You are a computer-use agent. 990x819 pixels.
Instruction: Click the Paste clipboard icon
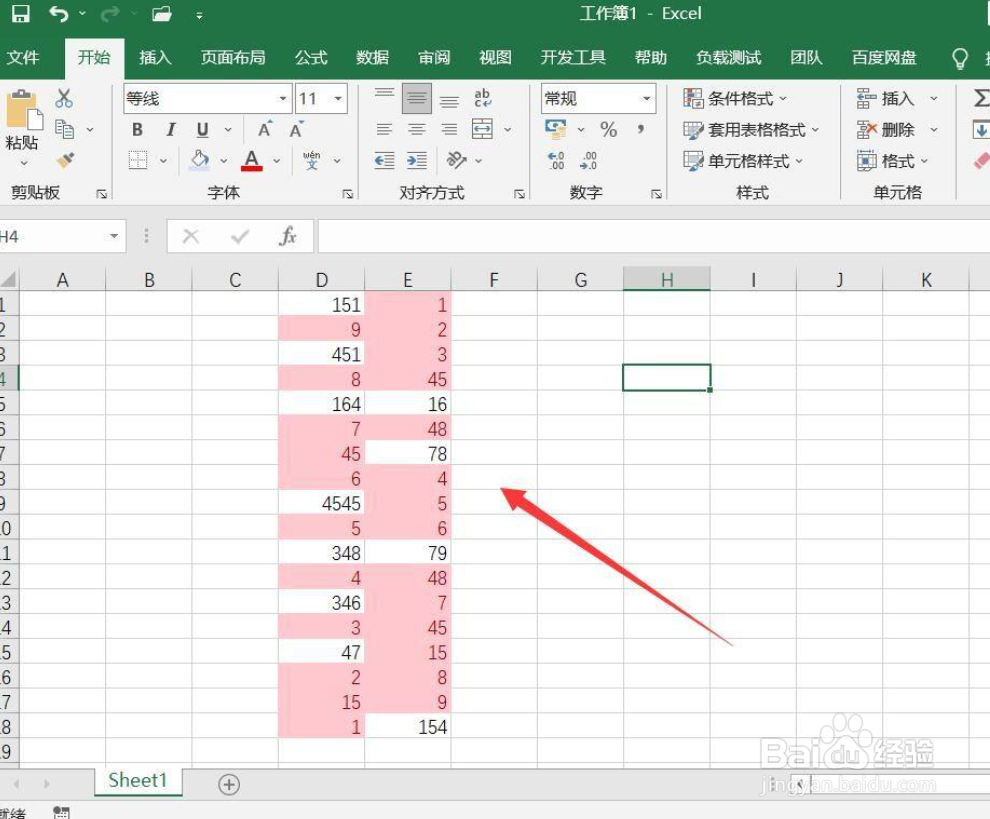tap(23, 109)
